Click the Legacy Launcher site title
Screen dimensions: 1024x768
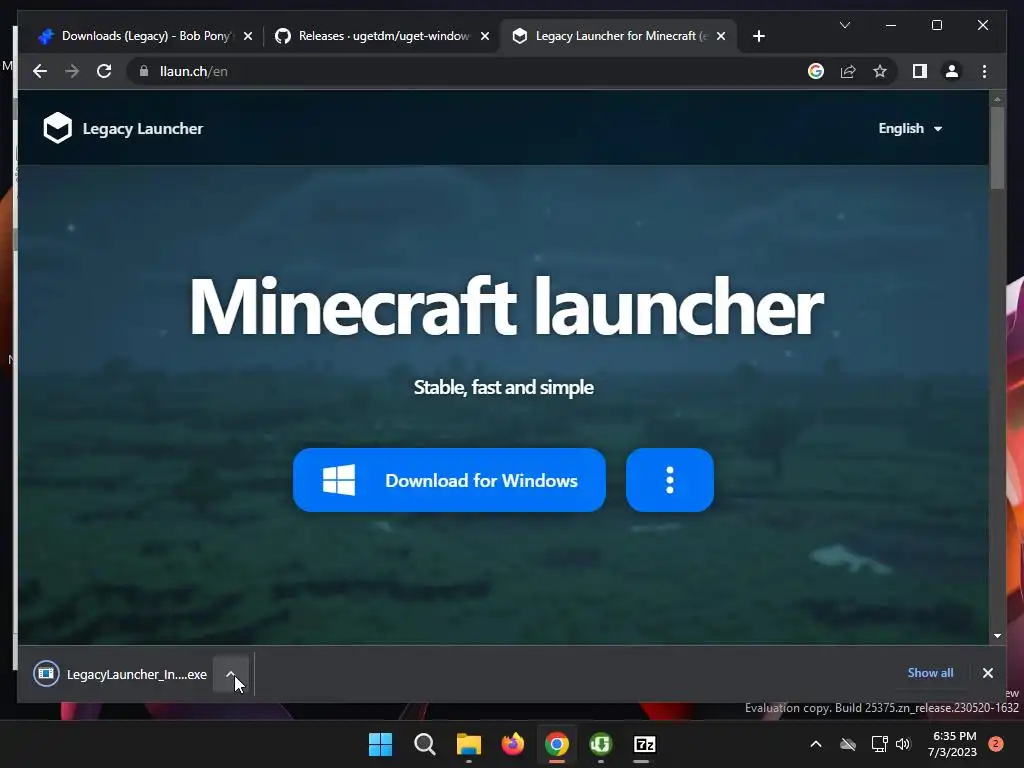(142, 129)
